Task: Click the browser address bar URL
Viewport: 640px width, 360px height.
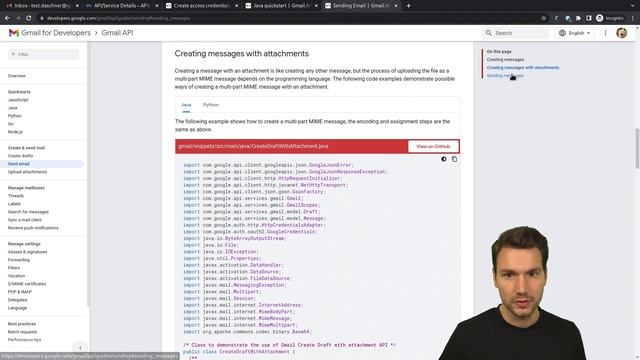Action: click(x=118, y=18)
